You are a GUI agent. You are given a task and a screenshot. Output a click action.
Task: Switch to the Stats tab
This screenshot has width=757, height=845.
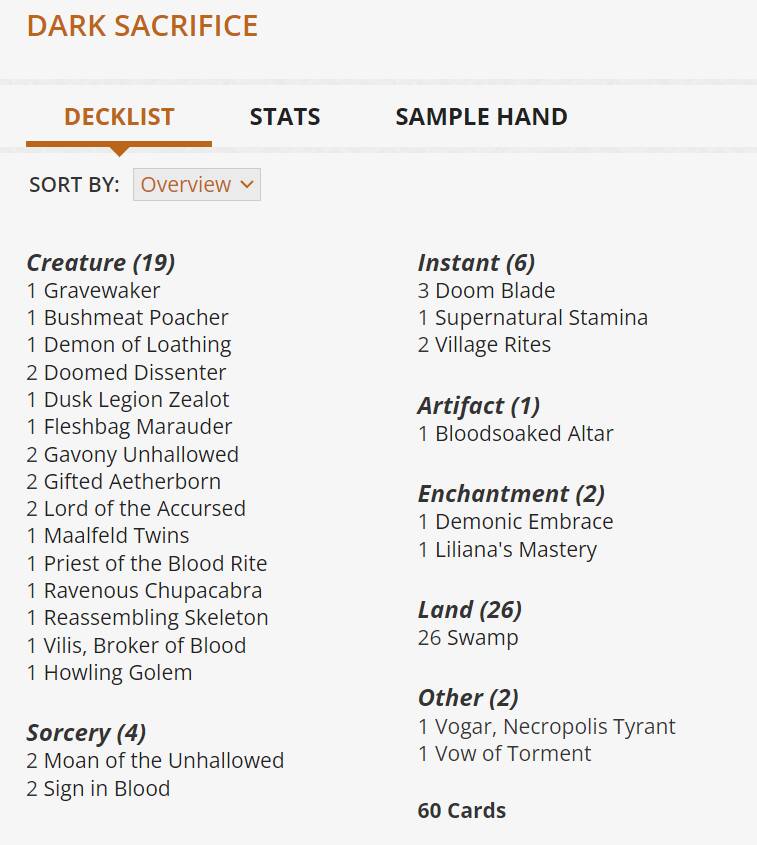click(x=285, y=116)
